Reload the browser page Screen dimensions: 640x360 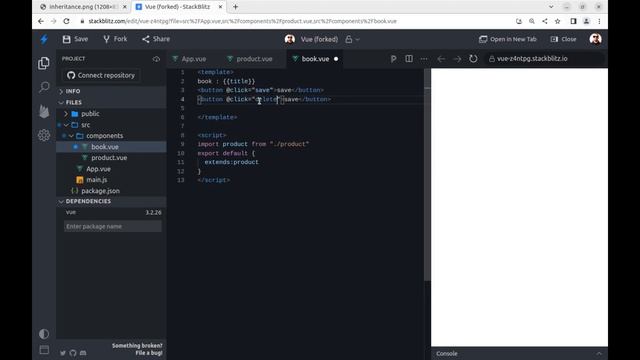point(66,21)
